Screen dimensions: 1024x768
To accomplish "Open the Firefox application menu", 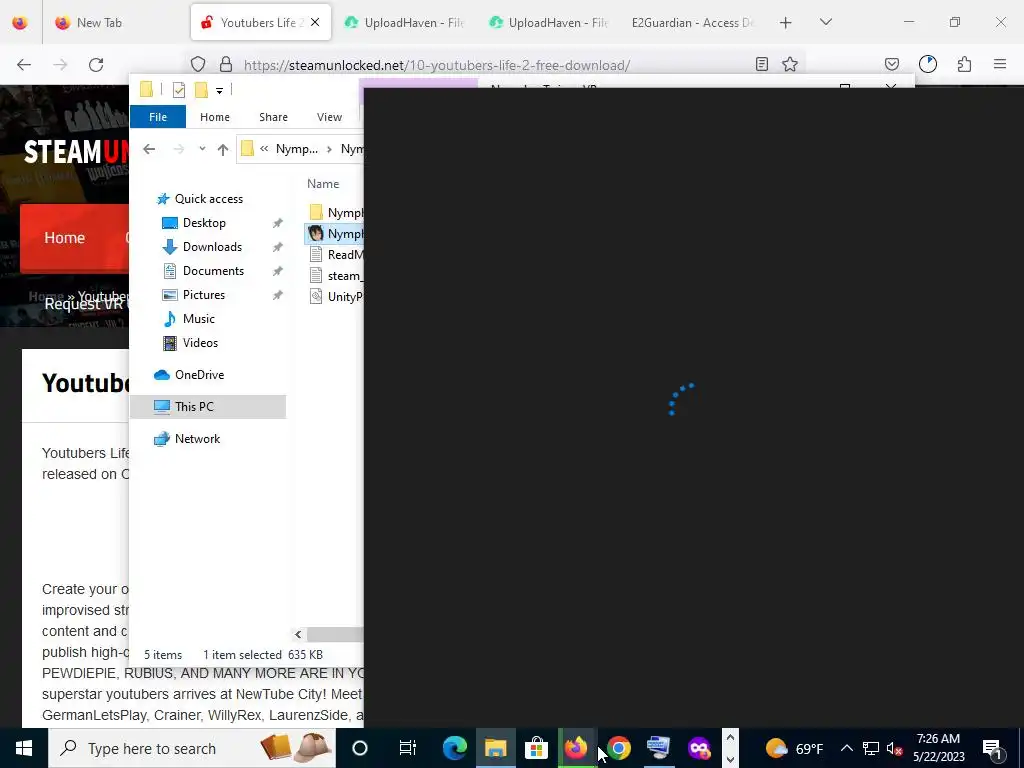I will [1000, 64].
